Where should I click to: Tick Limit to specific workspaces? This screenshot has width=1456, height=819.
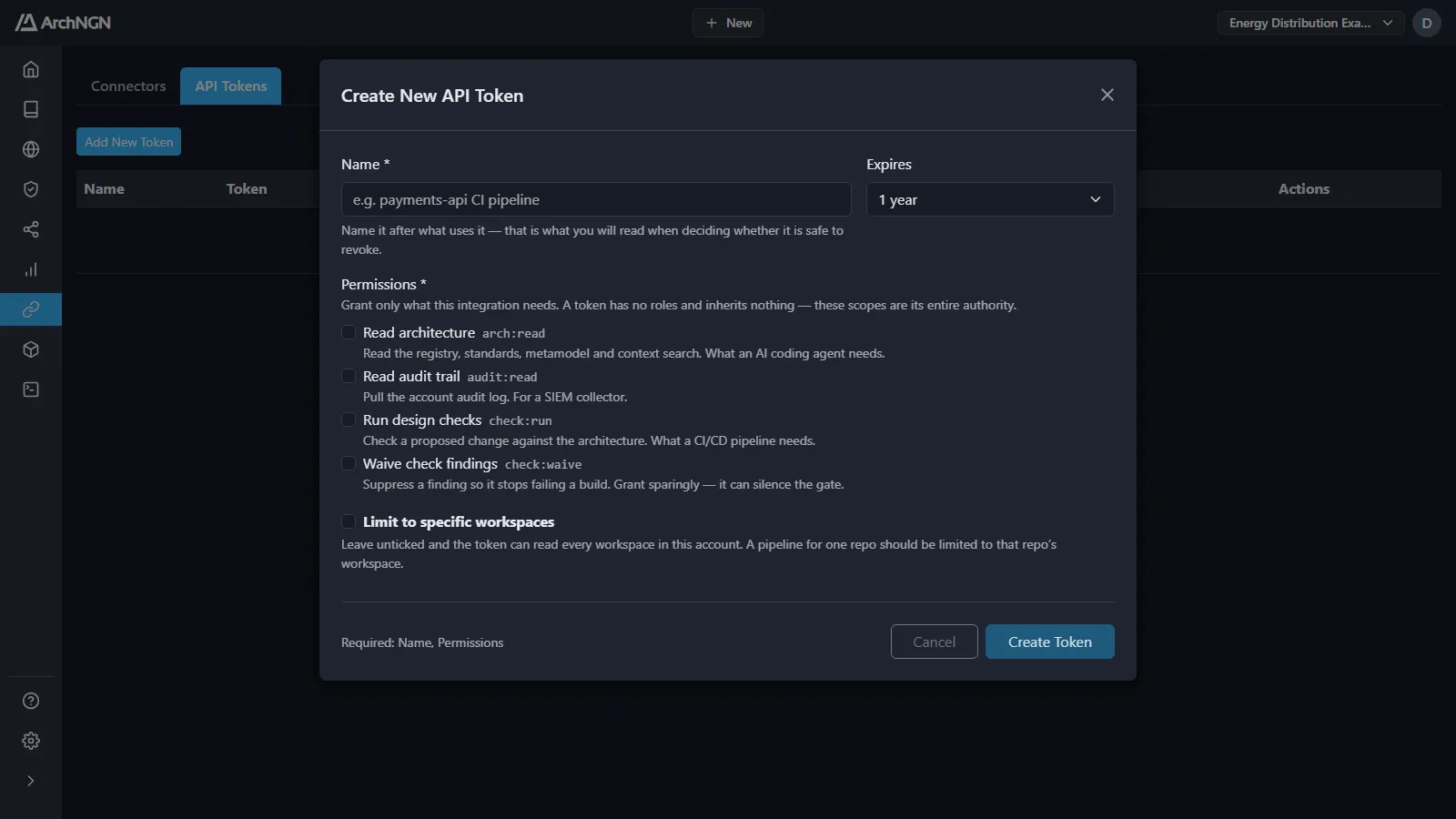pos(349,521)
